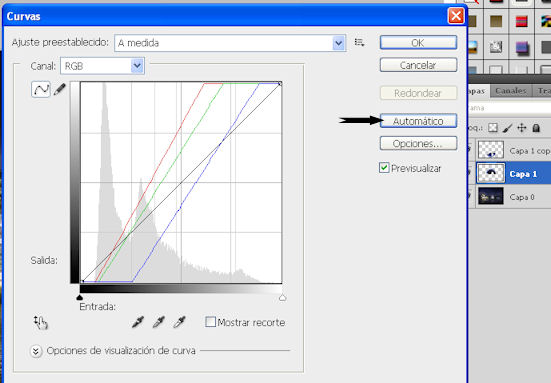Viewport: 551px width, 383px height.
Task: Expand Opciones de visualización de curva
Action: (x=36, y=351)
